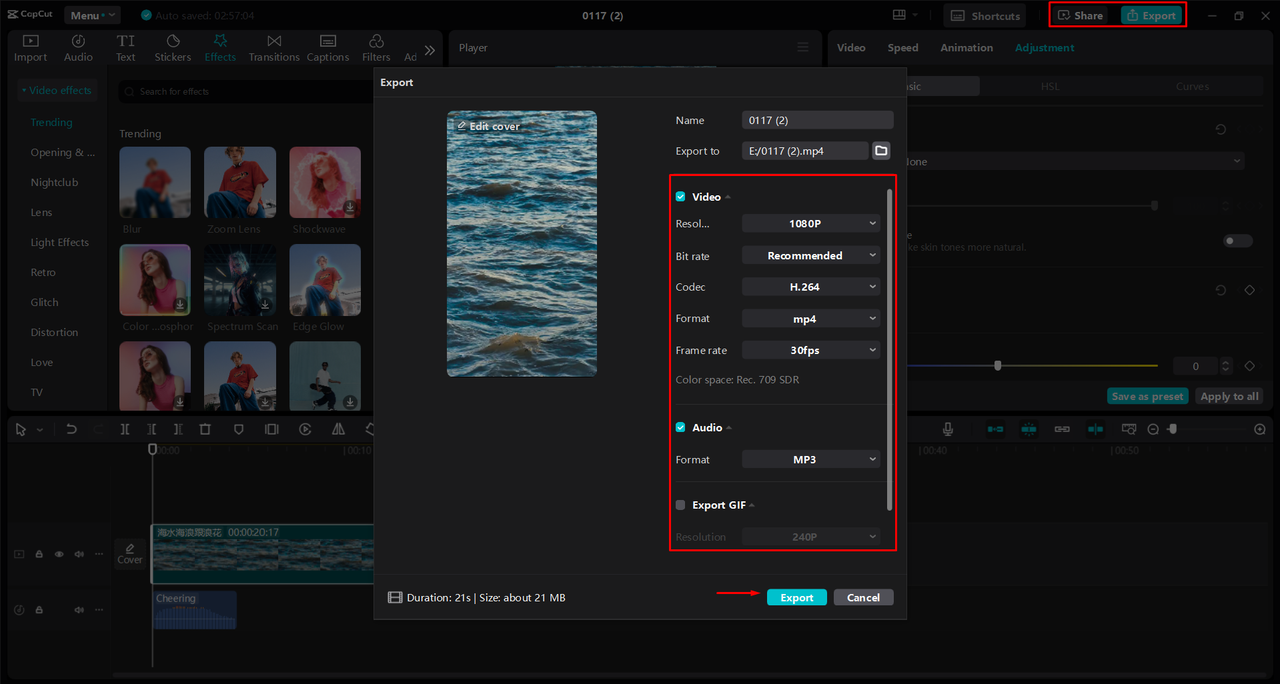
Task: Open the audio track more-options dots
Action: (99, 610)
